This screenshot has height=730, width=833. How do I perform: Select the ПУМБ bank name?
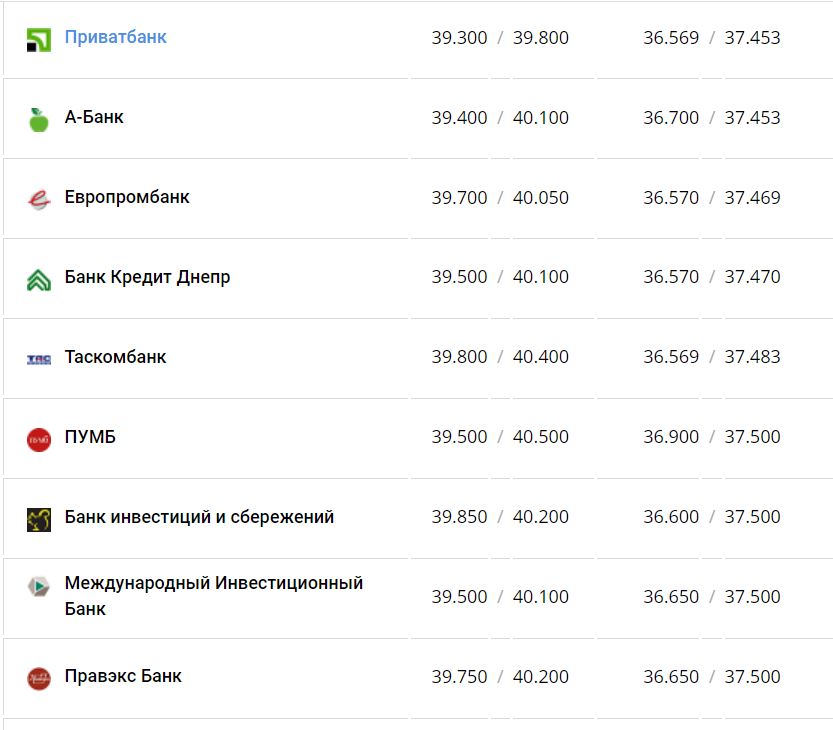pyautogui.click(x=89, y=437)
